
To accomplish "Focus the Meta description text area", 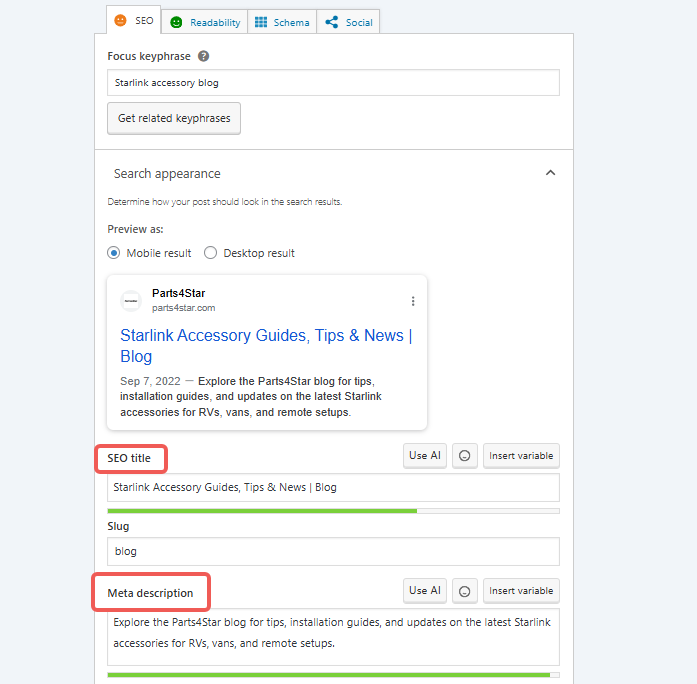I will [333, 637].
